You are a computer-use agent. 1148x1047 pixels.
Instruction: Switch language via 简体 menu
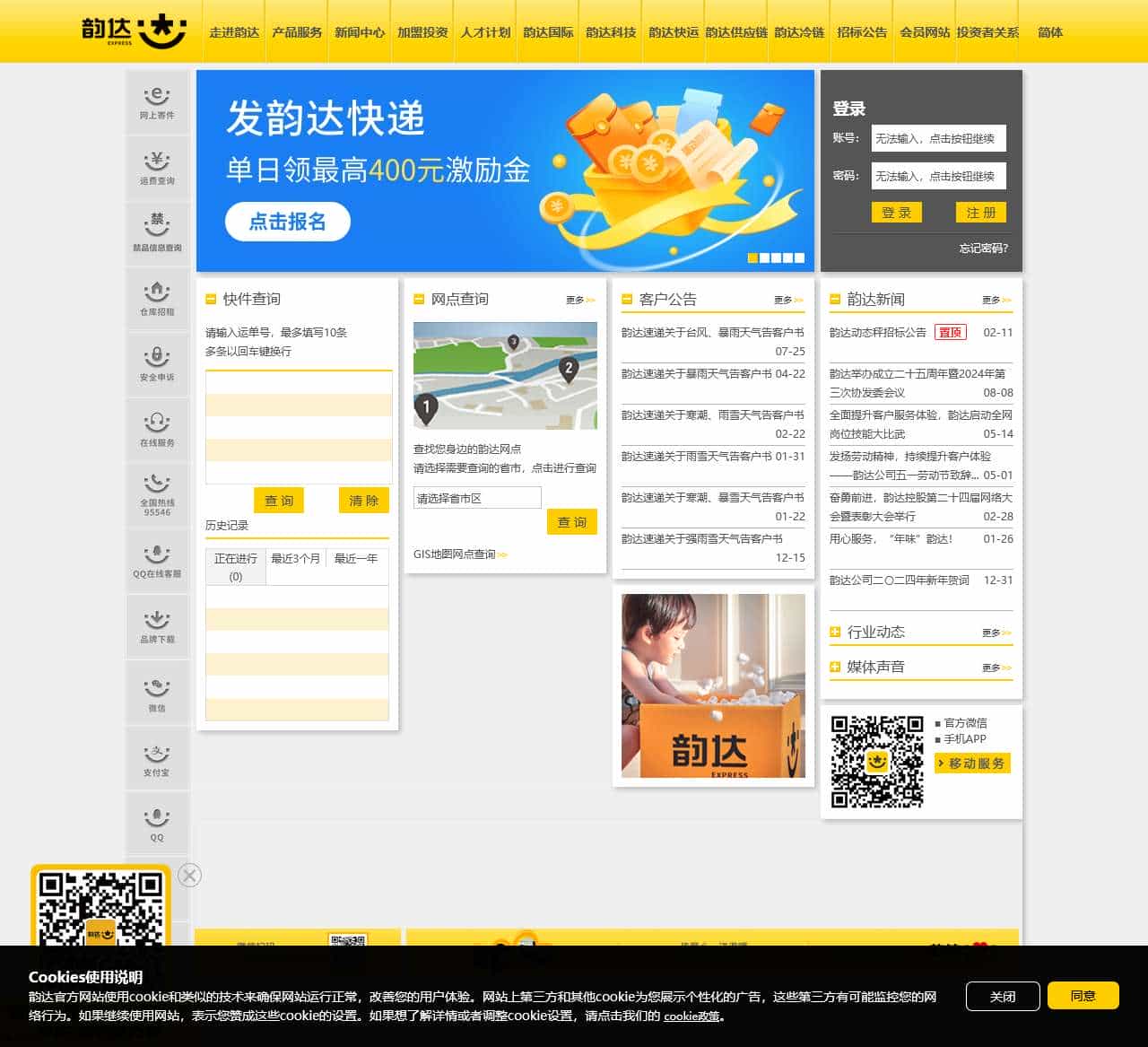point(1050,31)
